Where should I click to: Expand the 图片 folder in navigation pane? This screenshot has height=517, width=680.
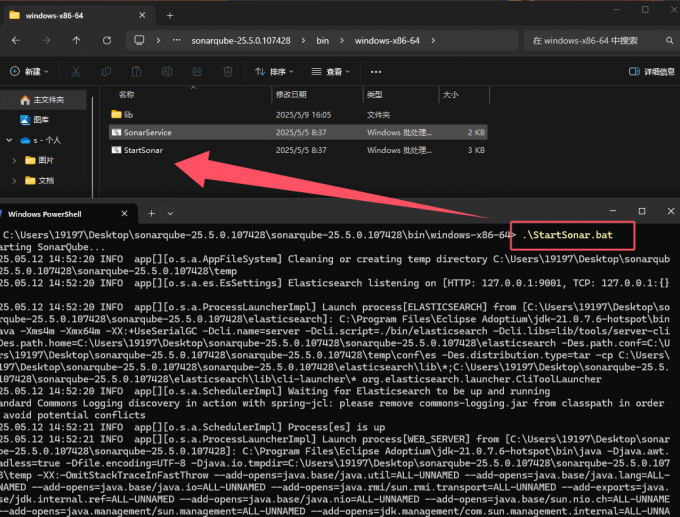[14, 160]
